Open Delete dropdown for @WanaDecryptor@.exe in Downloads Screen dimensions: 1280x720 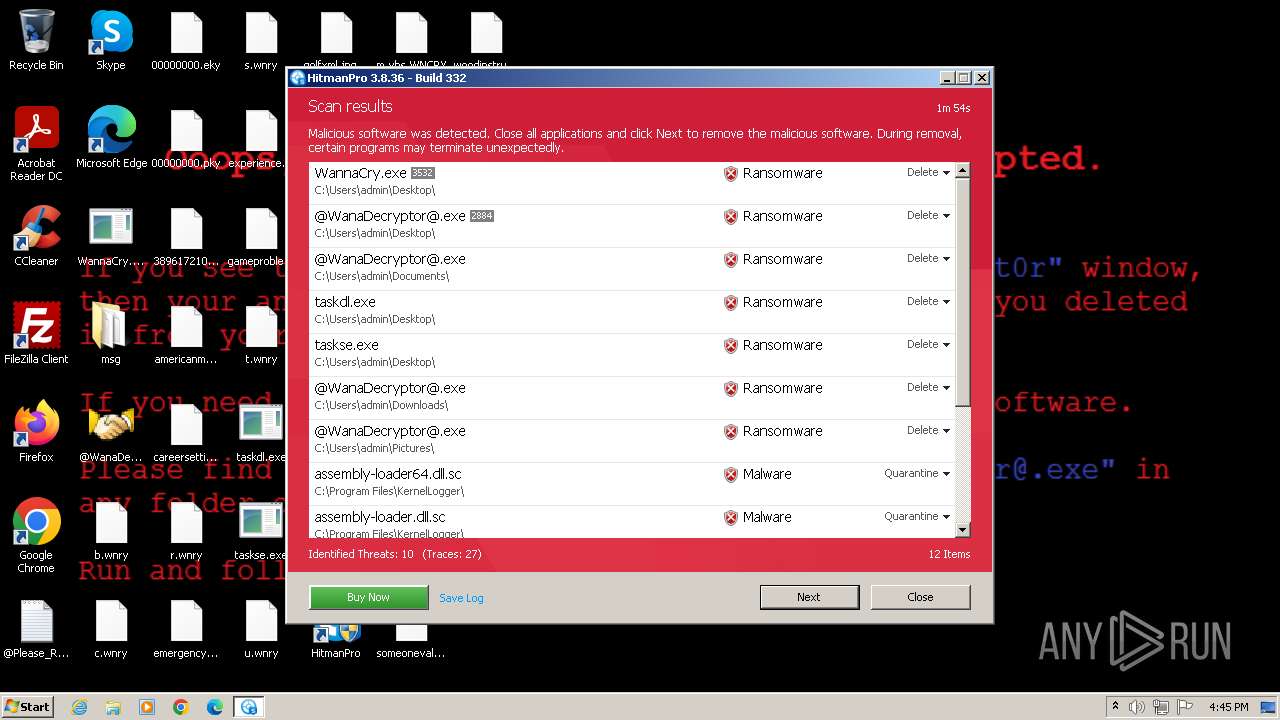point(928,387)
